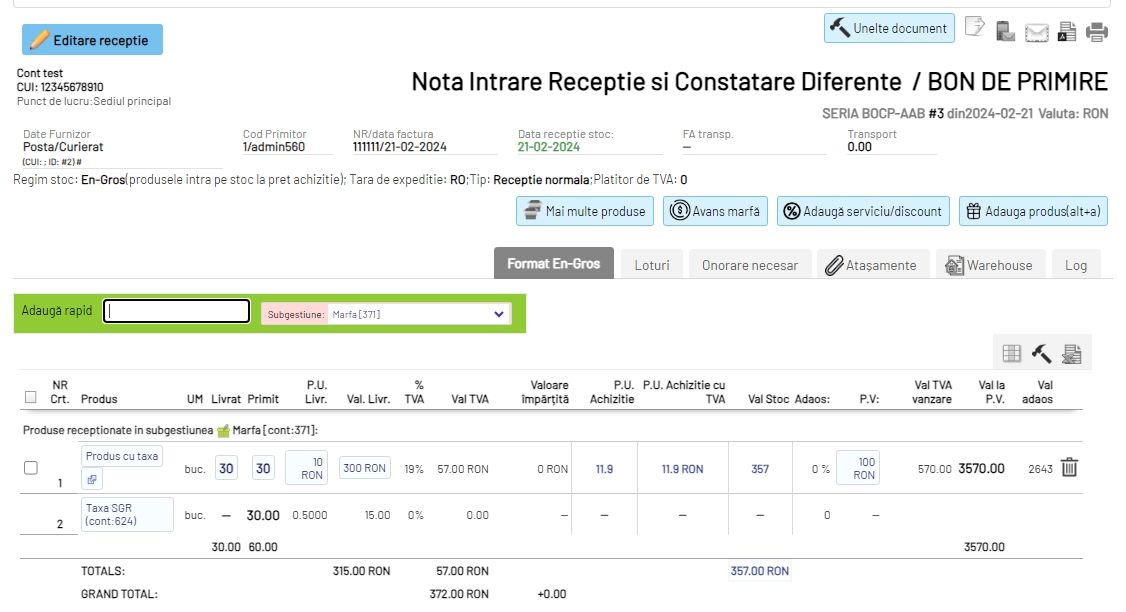Open Unelte document menu

(889, 29)
